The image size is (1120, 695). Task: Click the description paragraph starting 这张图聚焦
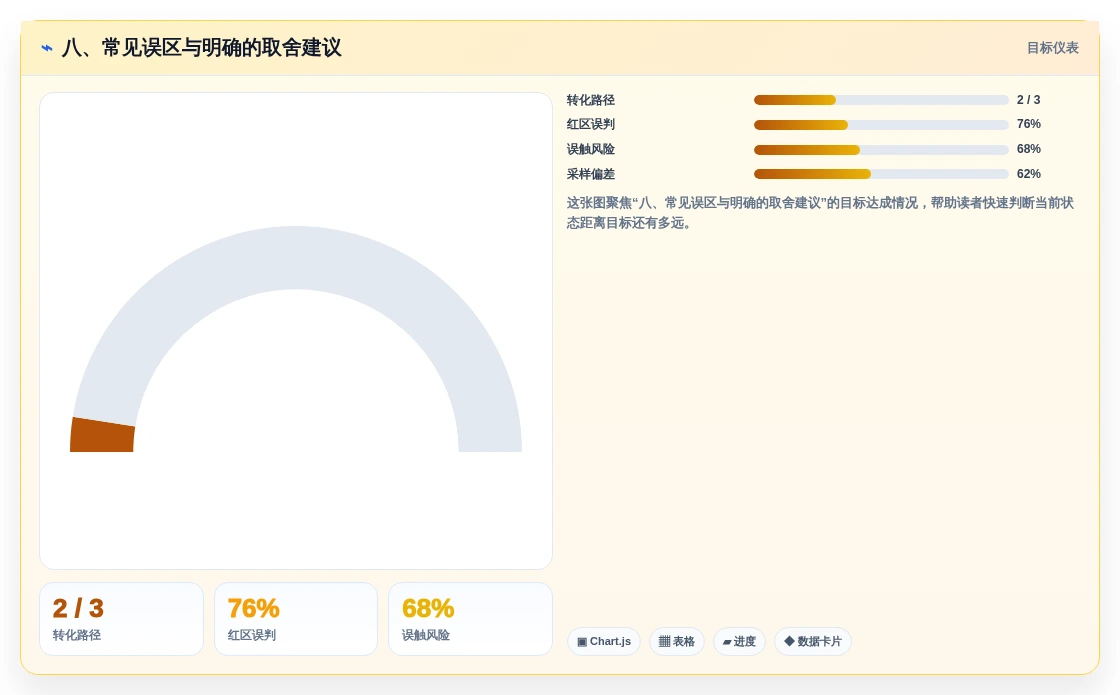pyautogui.click(x=820, y=213)
